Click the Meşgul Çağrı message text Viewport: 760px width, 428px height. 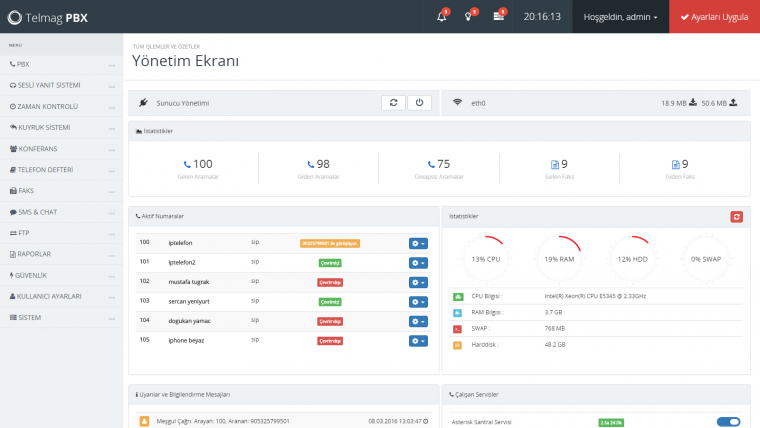tap(223, 421)
